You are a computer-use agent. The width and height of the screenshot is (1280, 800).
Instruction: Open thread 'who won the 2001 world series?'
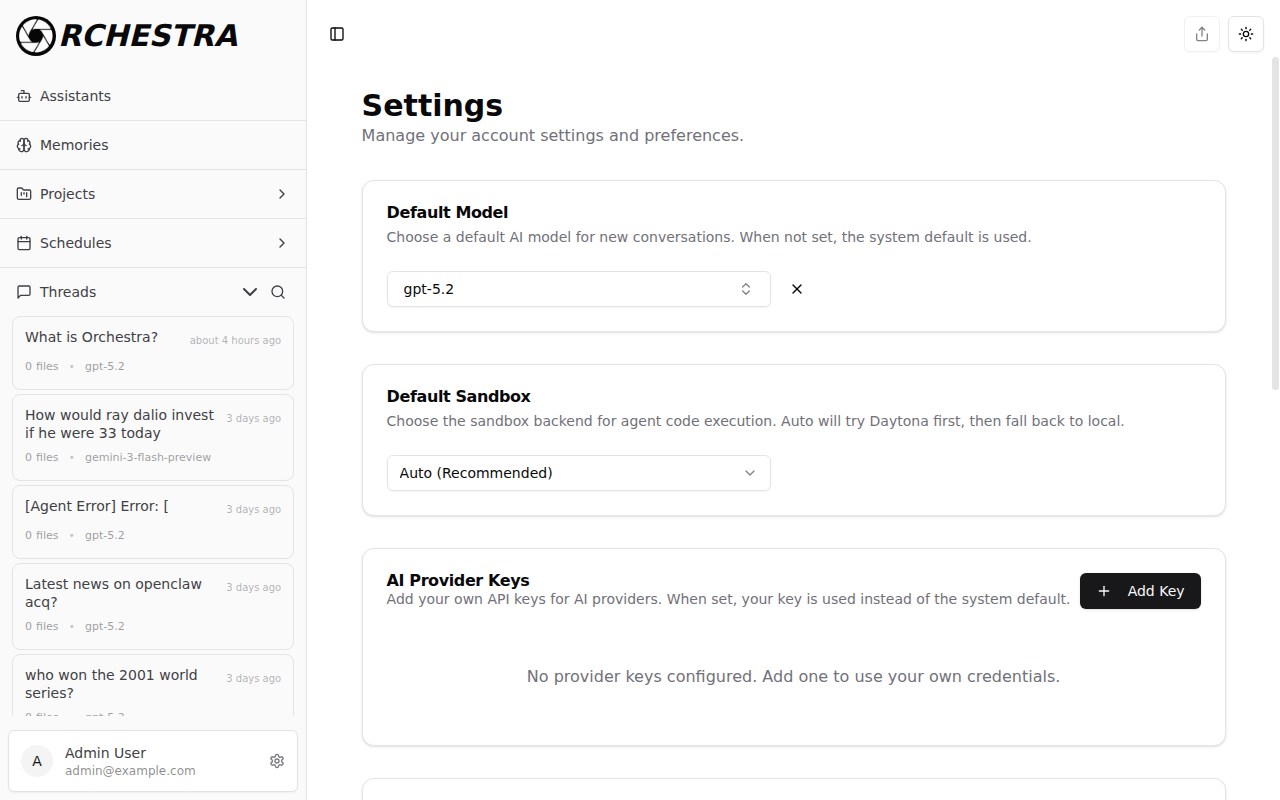[x=153, y=685]
